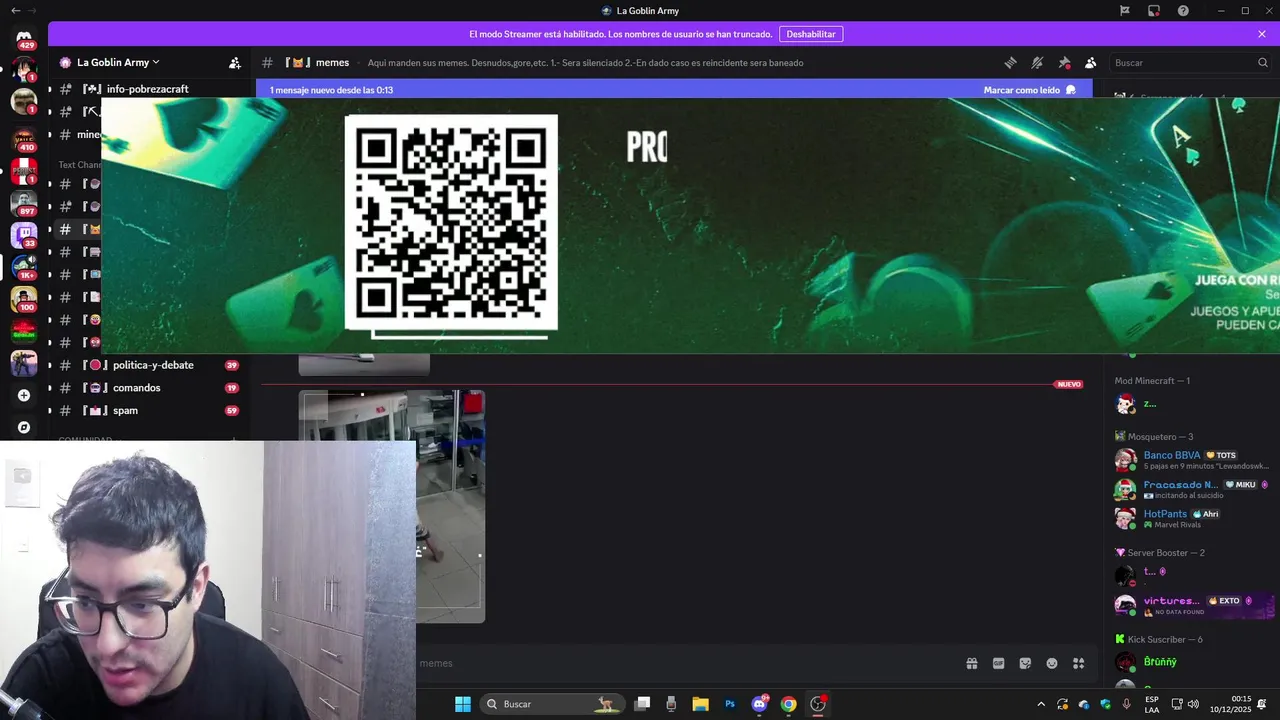This screenshot has height=720, width=1280.
Task: Click the Windows taskbar search box
Action: point(552,704)
